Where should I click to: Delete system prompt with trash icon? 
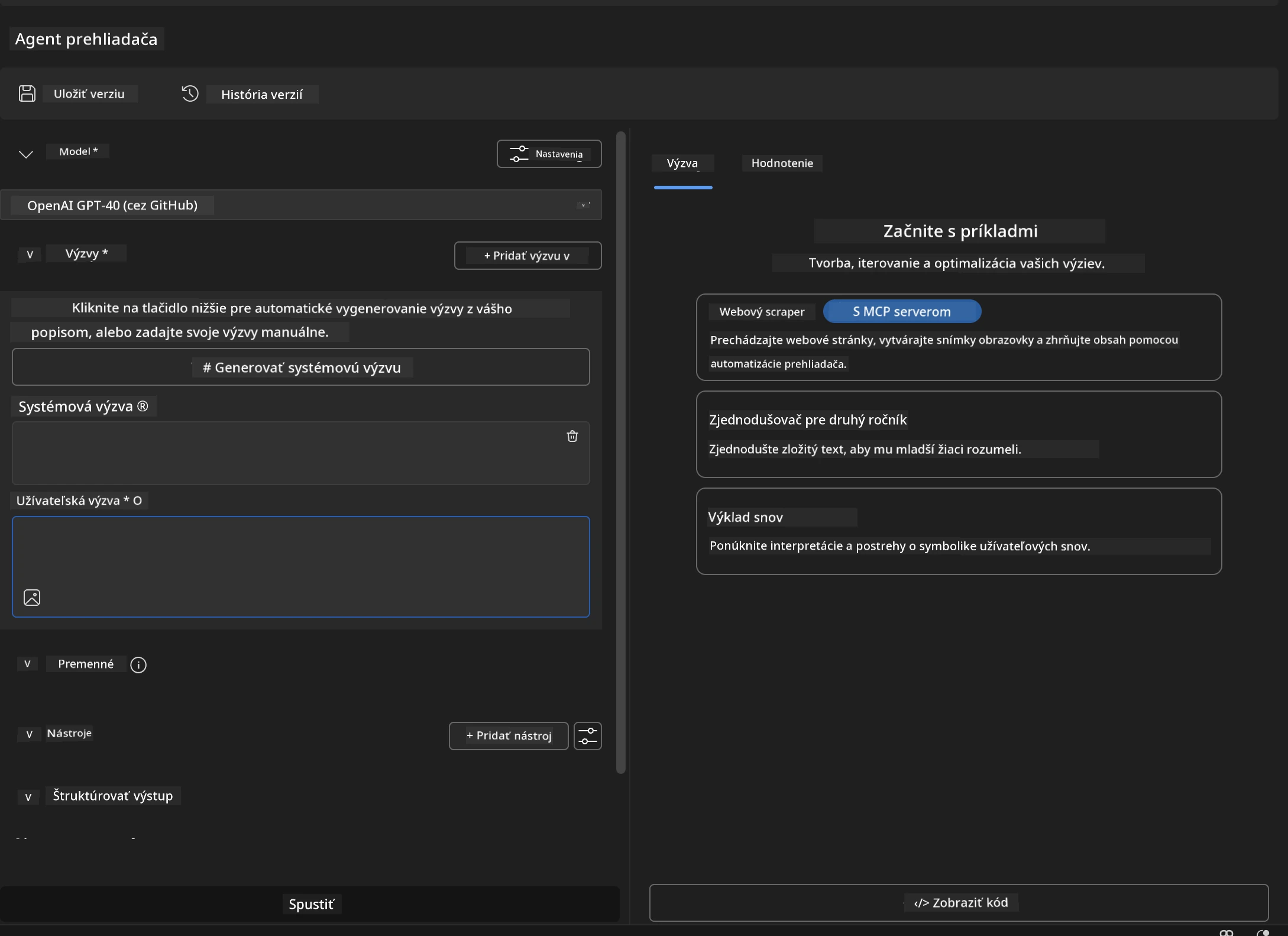572,436
